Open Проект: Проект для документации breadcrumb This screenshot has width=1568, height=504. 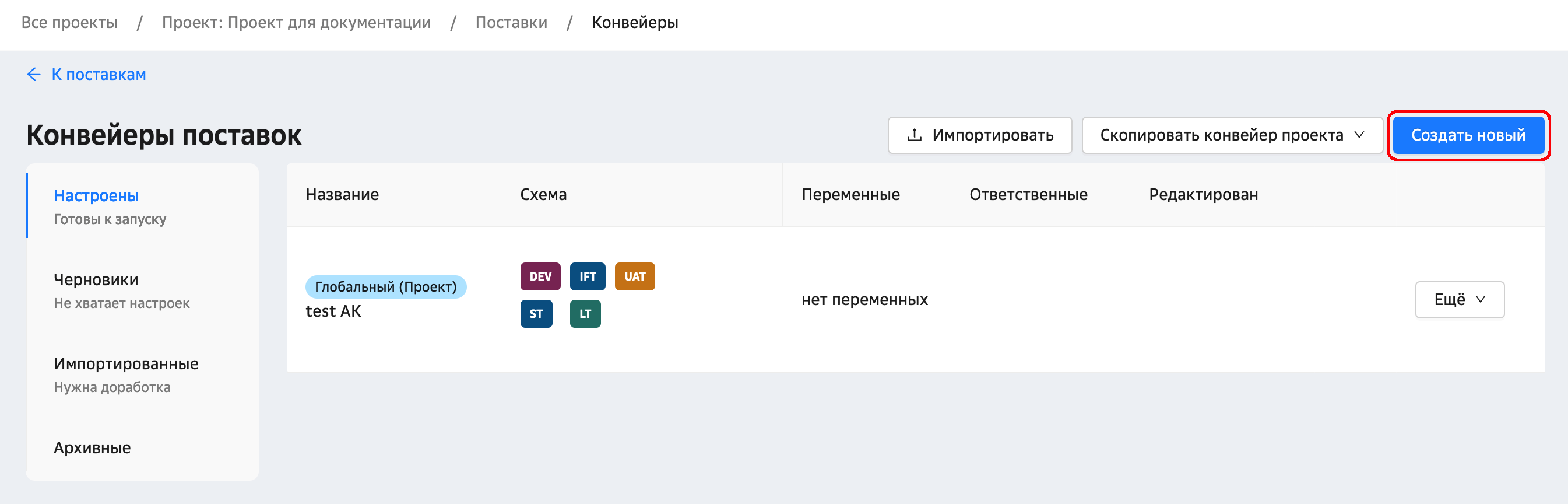pos(296,23)
